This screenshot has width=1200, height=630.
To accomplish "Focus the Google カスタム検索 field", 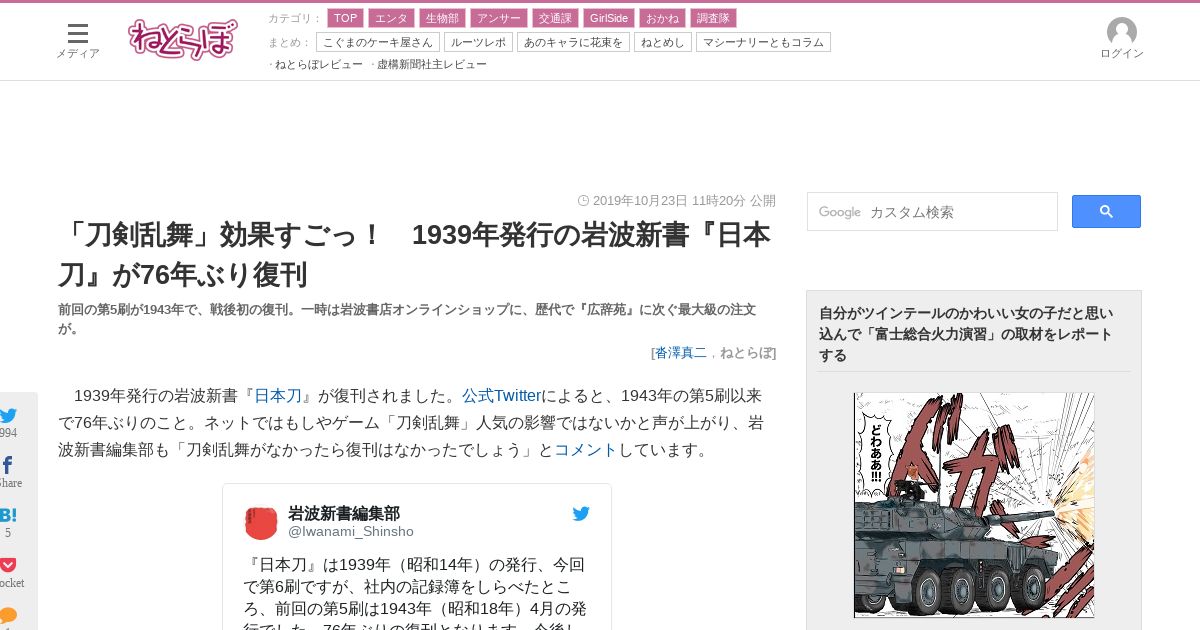I will [932, 212].
